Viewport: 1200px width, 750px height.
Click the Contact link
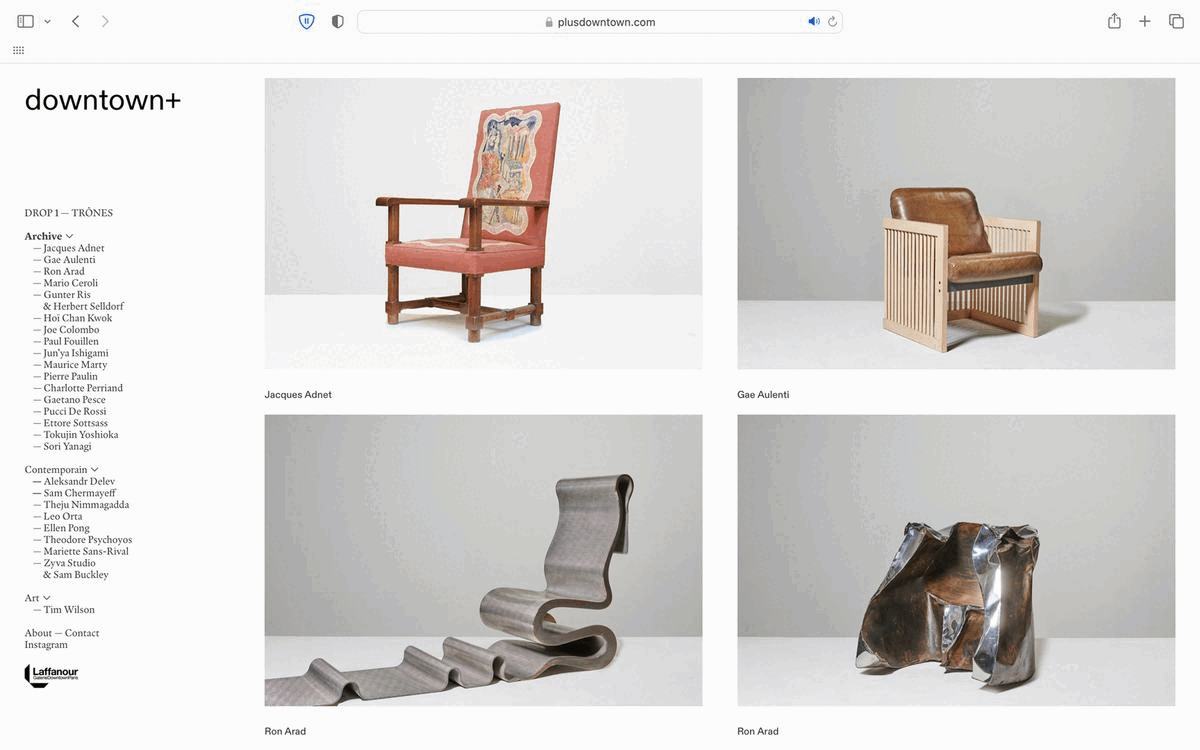coord(82,633)
